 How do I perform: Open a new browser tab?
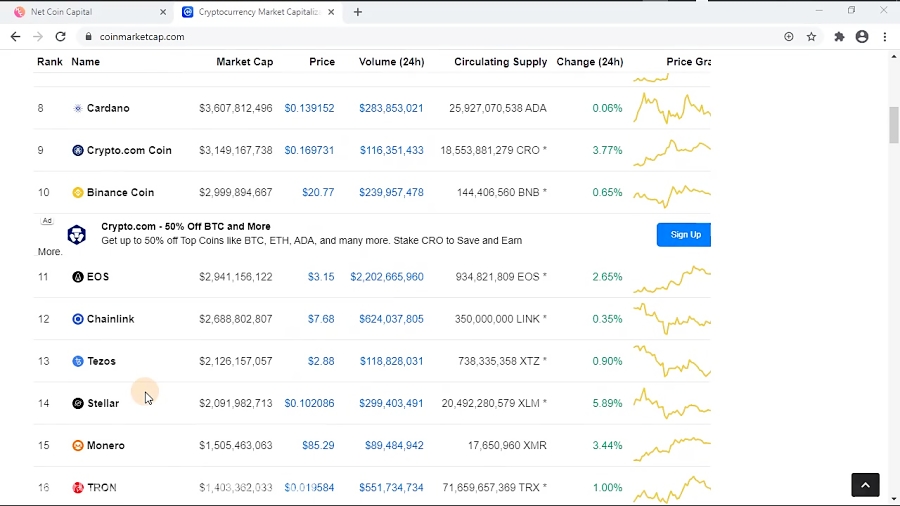click(358, 12)
